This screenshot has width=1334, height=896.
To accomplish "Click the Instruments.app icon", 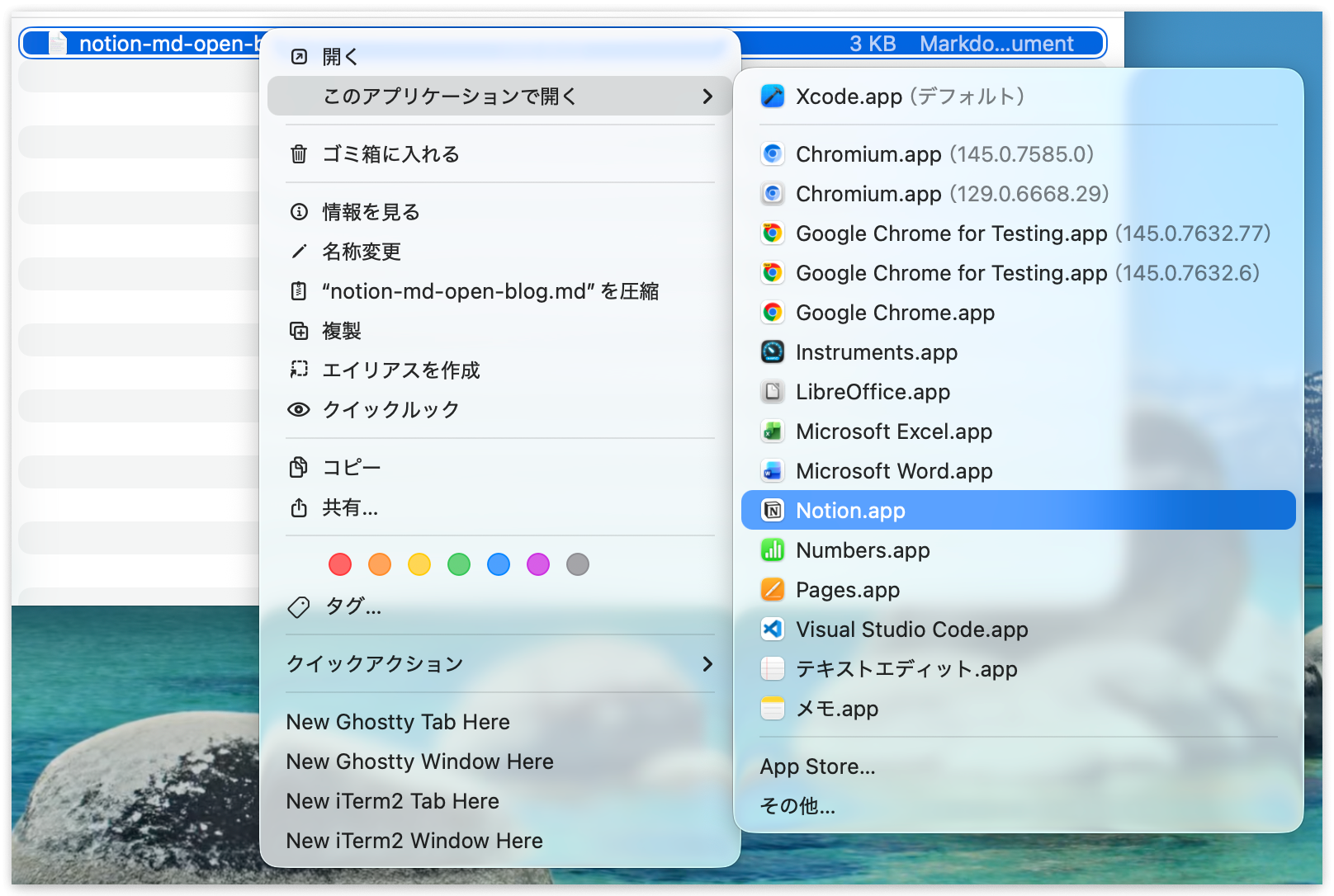I will coord(773,352).
